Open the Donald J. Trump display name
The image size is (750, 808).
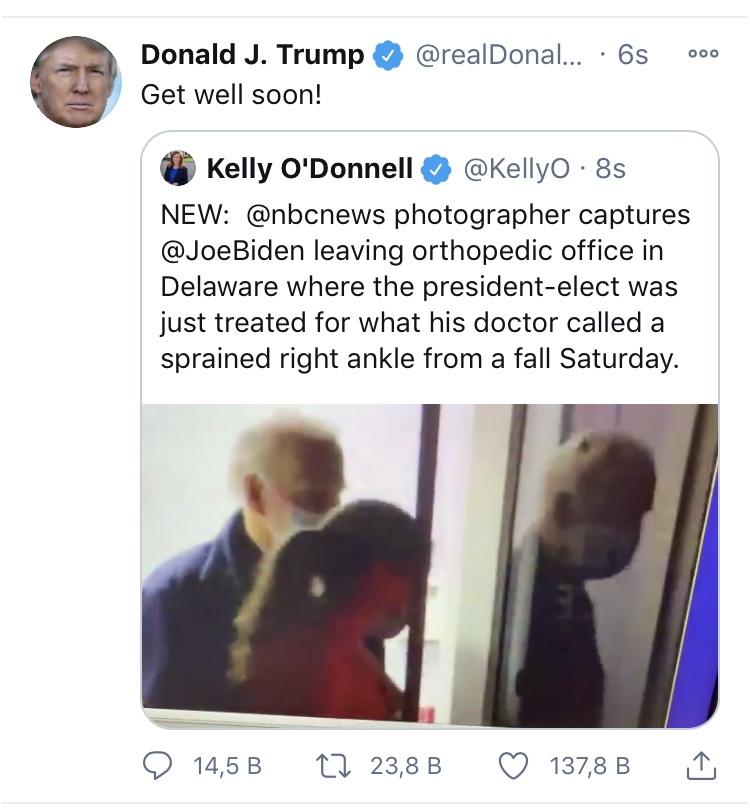point(253,55)
